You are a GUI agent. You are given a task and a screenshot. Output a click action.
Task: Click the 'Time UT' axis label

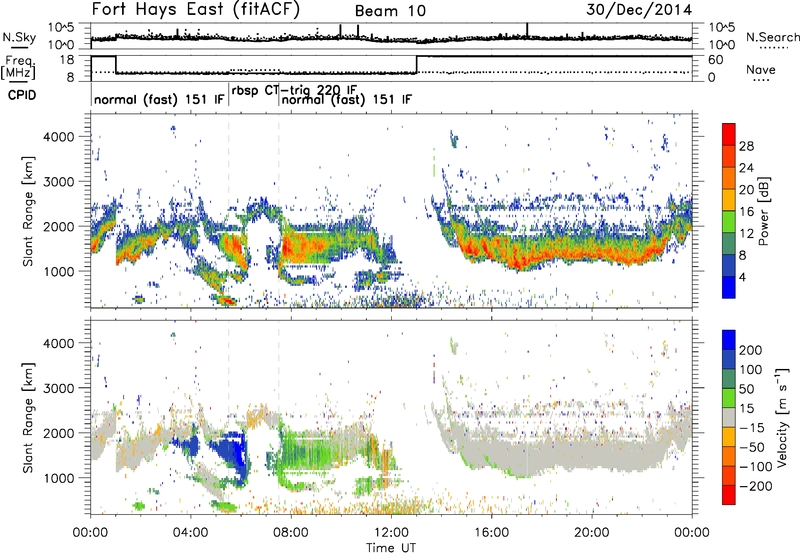(x=391, y=548)
